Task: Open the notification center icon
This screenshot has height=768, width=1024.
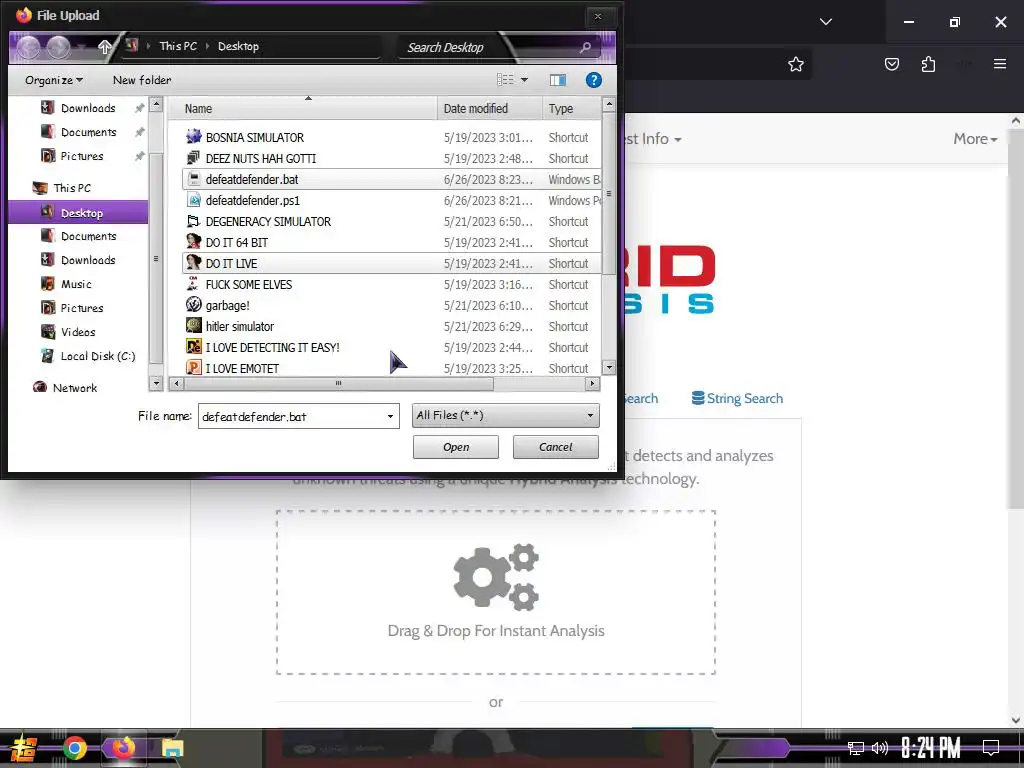Action: [991, 748]
